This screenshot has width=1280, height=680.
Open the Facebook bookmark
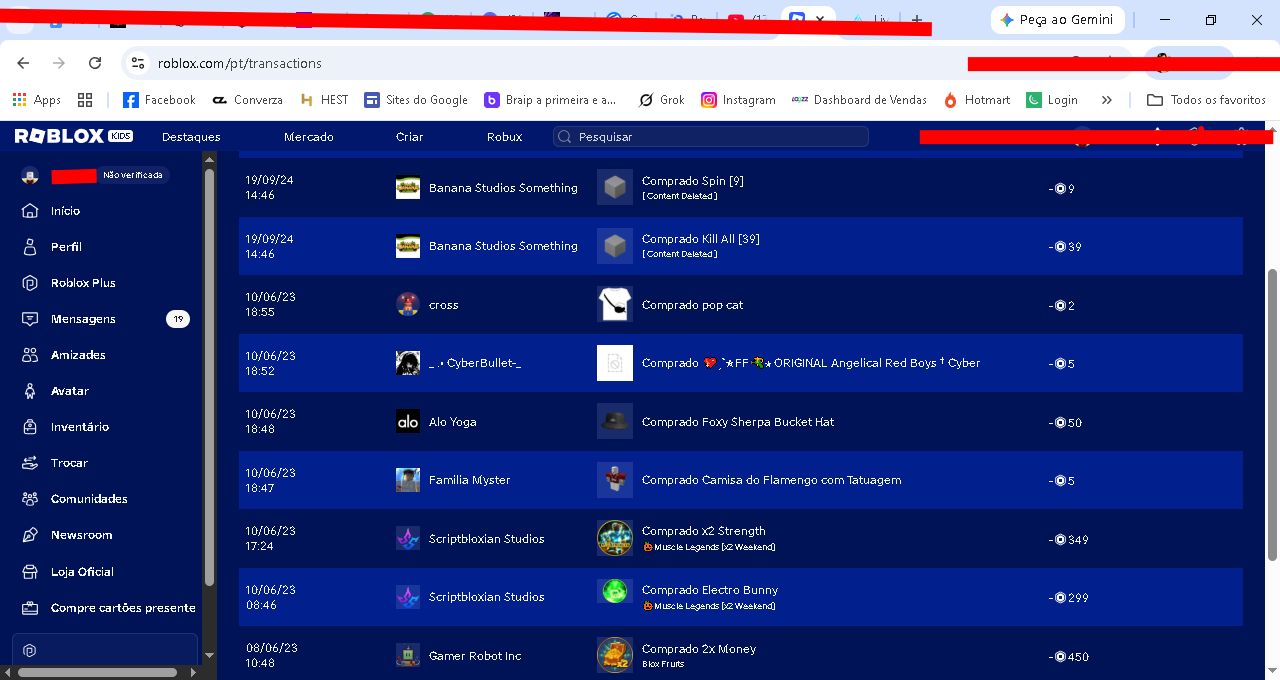pyautogui.click(x=159, y=100)
